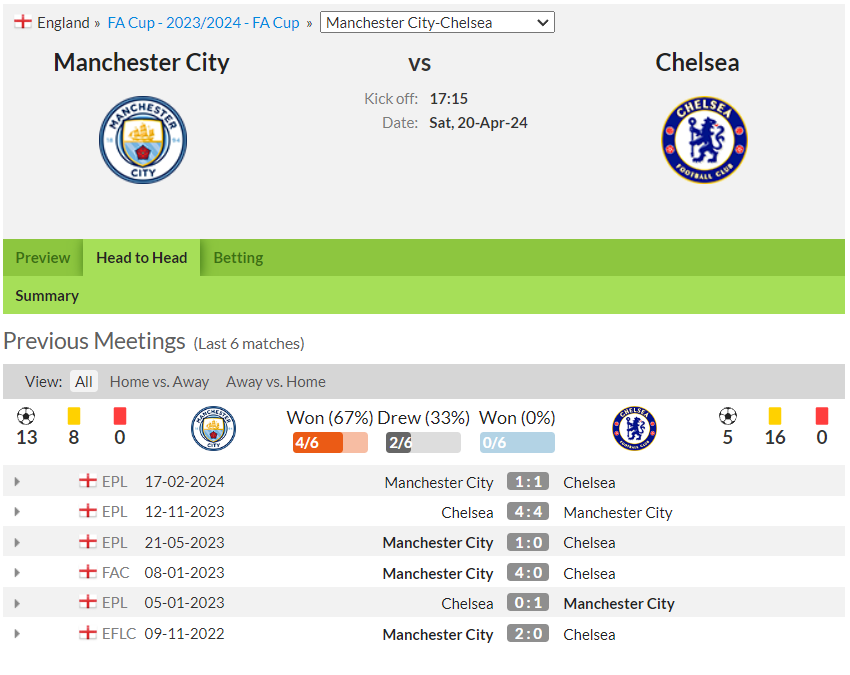Click the England flag icon in breadcrumb
850x675 pixels.
click(23, 22)
